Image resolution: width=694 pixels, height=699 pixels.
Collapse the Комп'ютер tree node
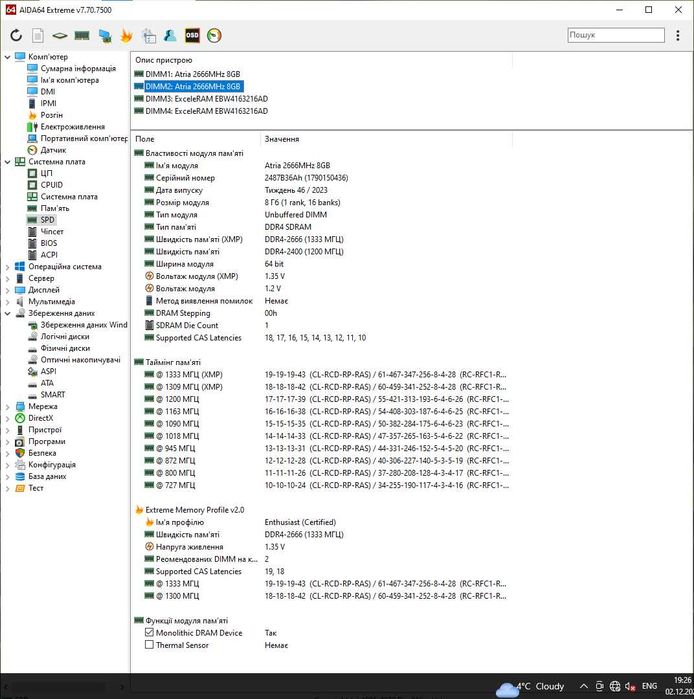pos(7,57)
